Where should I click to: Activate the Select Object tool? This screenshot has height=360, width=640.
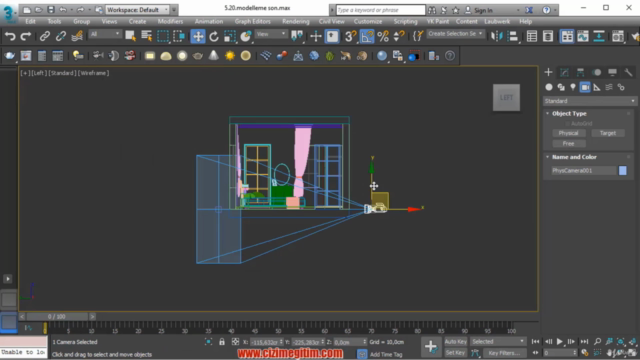[131, 36]
